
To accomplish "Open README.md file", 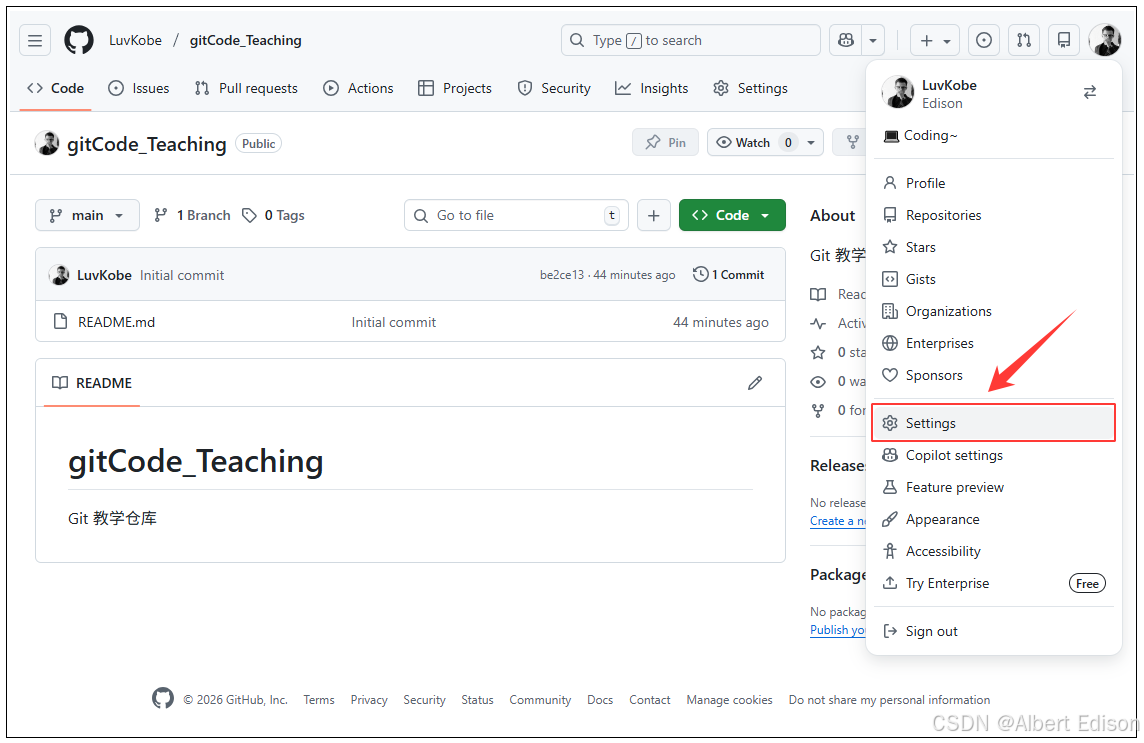I will click(x=116, y=322).
